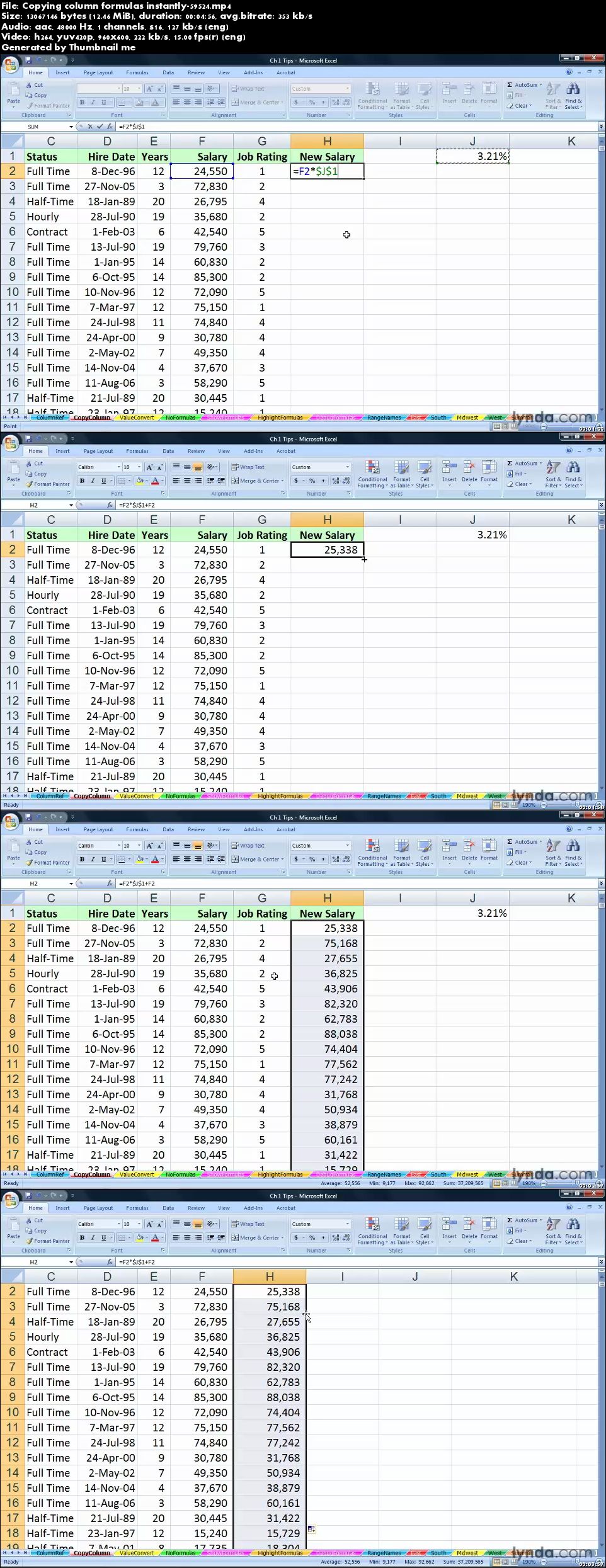Image resolution: width=606 pixels, height=1568 pixels.
Task: Click Decrease Decimal in the third frame
Action: (346, 860)
